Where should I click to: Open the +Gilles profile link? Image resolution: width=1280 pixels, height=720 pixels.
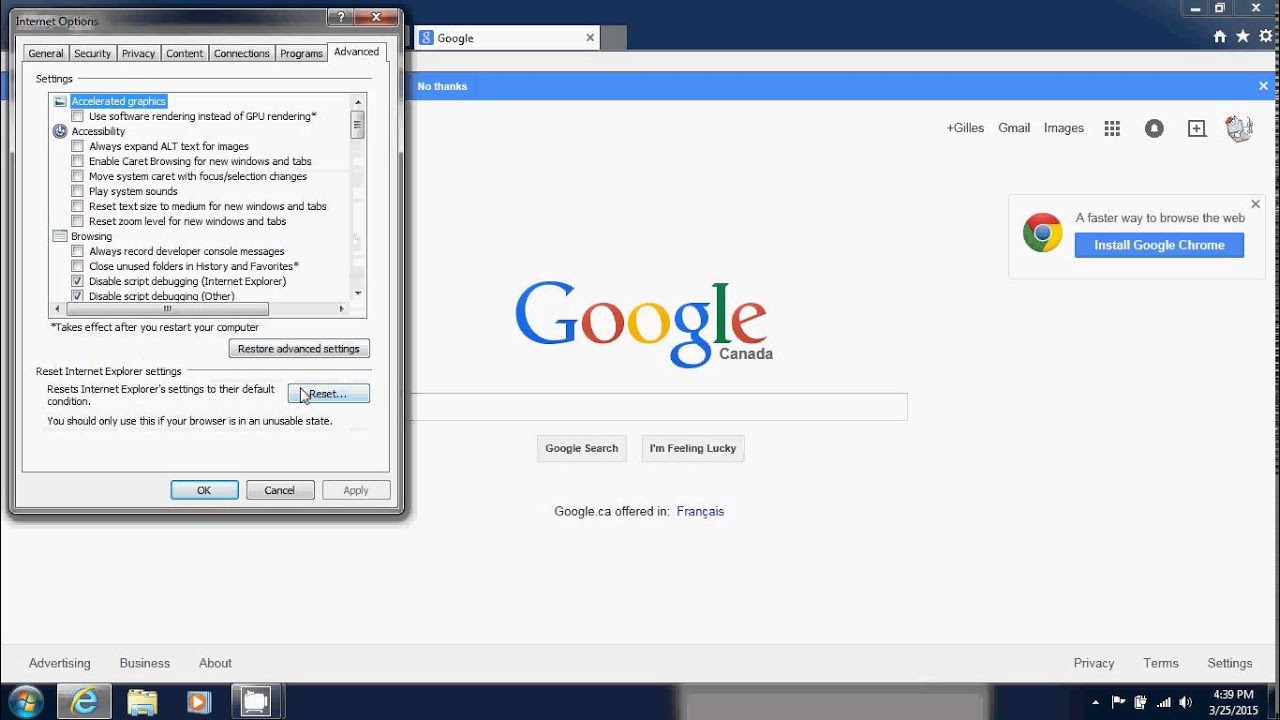pyautogui.click(x=965, y=128)
